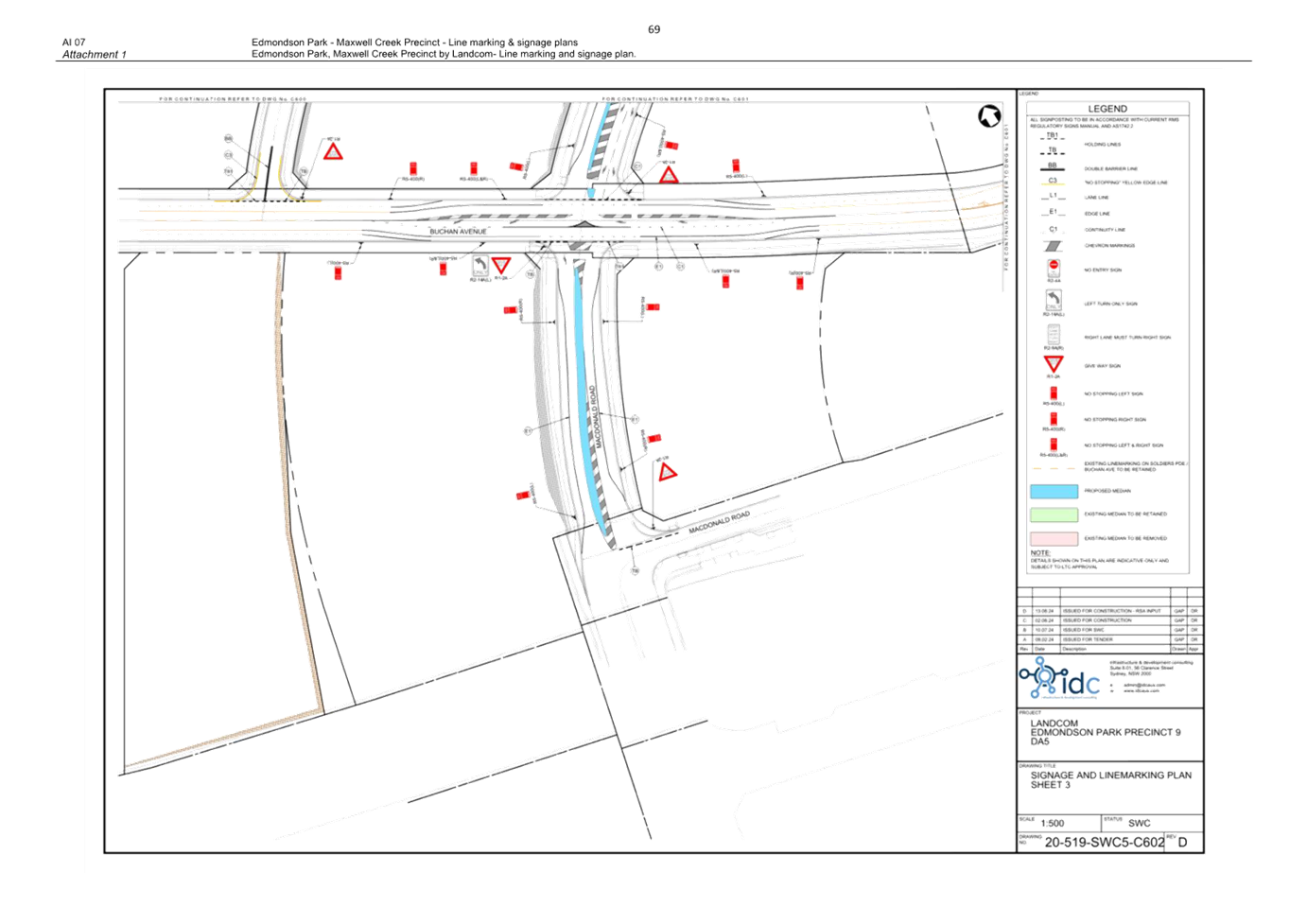Image resolution: width=1307 pixels, height=924 pixels.
Task: Click the 'DOUBLE BARRIER LINE' label
Action: click(1111, 168)
